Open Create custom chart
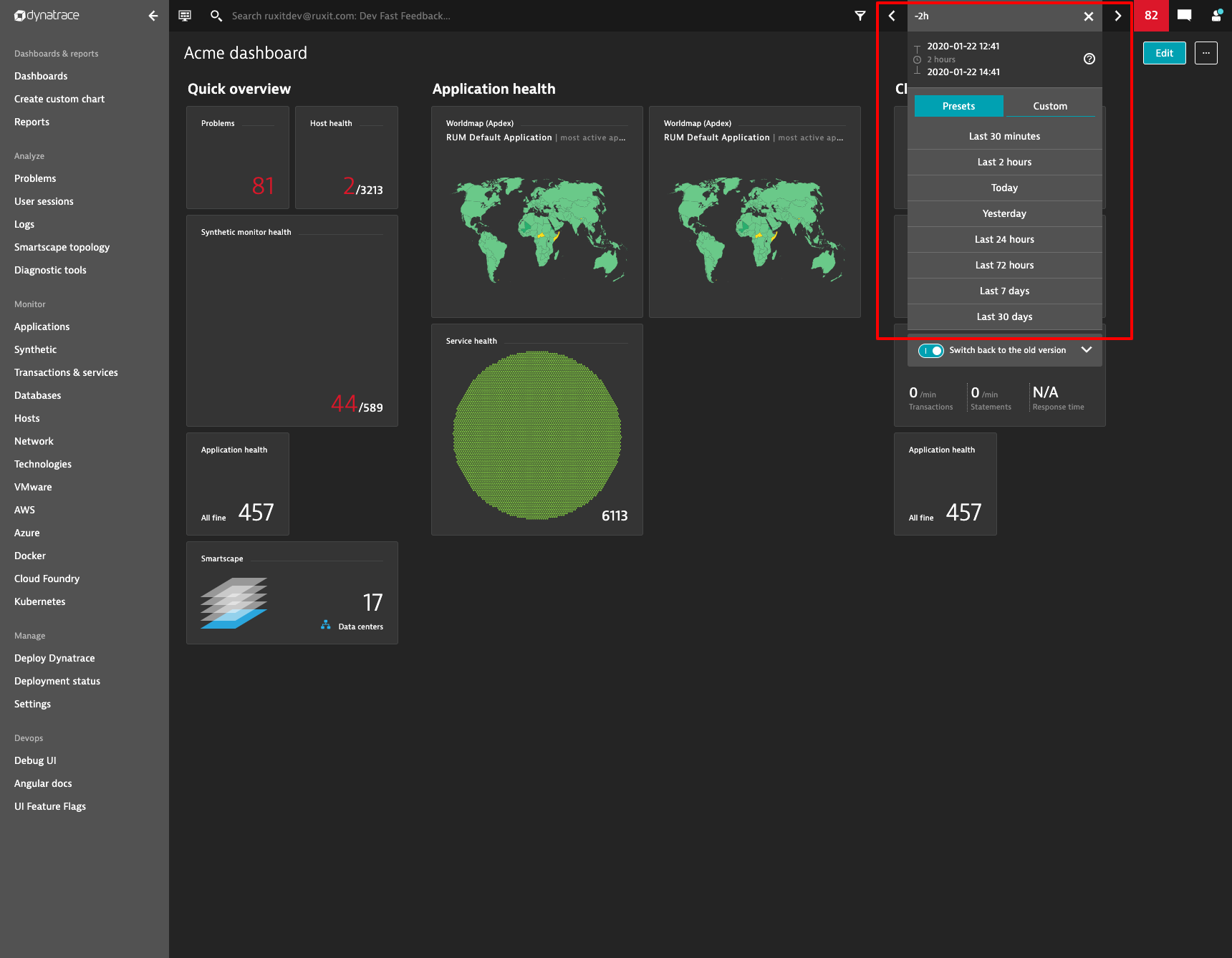 point(59,99)
